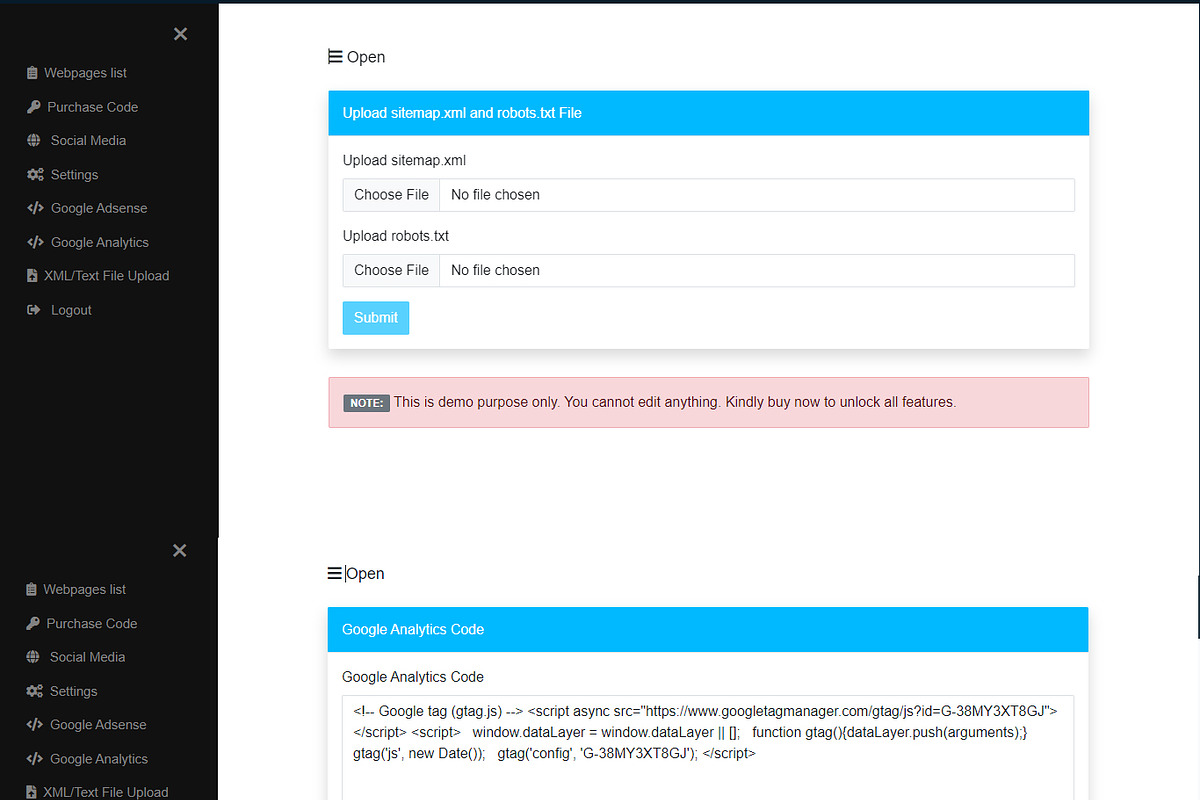The height and width of the screenshot is (800, 1200).
Task: Click Choose File for sitemap.xml upload
Action: pyautogui.click(x=391, y=195)
